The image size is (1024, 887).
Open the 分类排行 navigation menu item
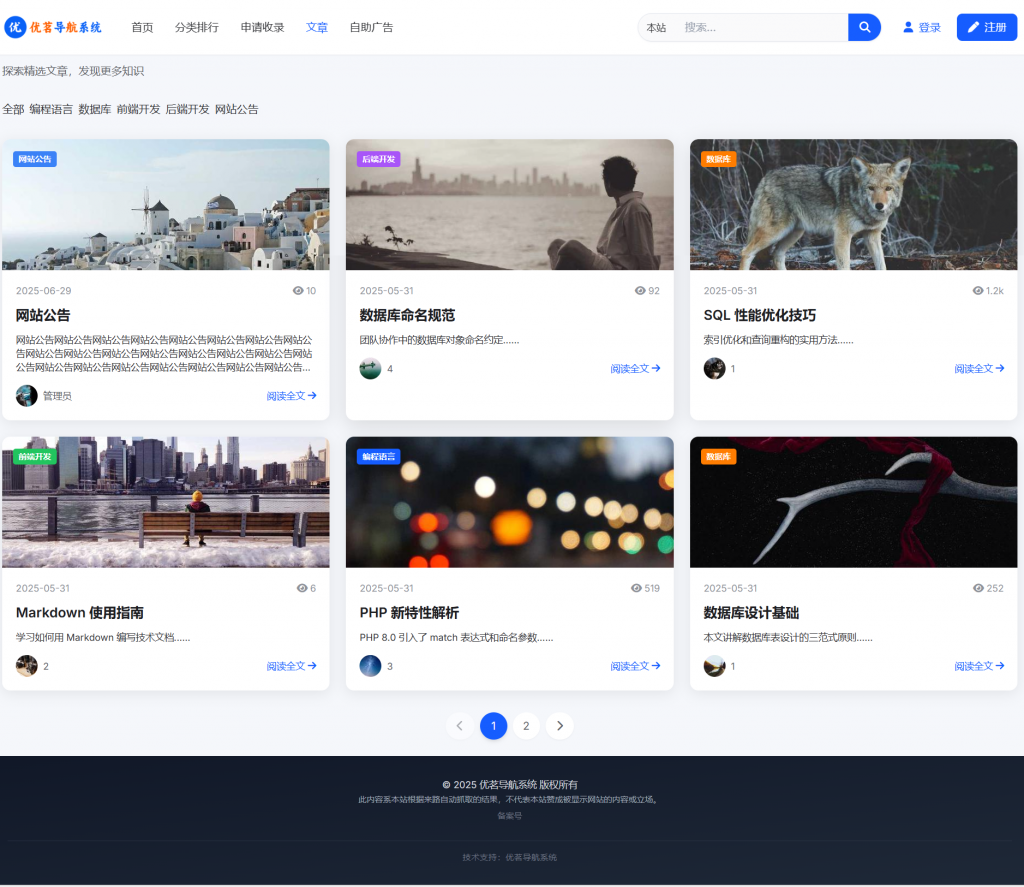196,28
